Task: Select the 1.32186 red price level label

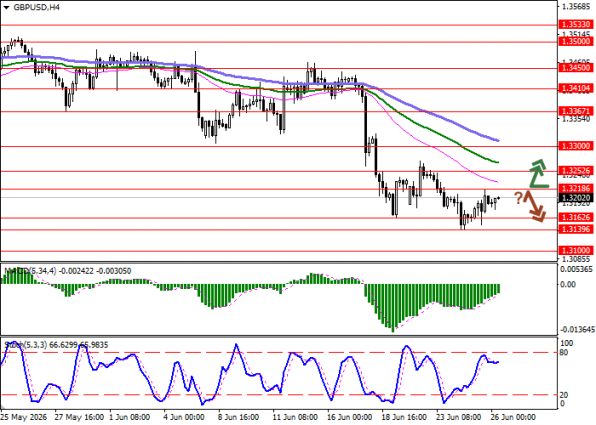Action: tap(575, 189)
